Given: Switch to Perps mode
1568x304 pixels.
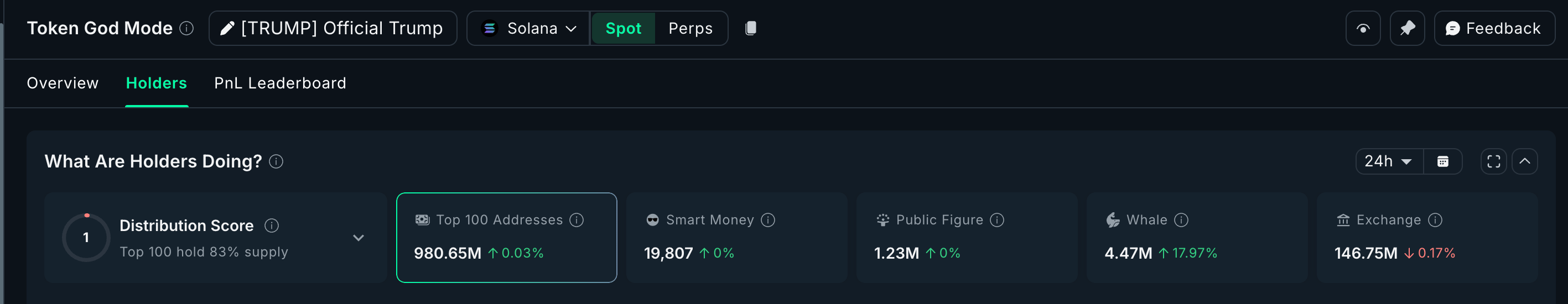Looking at the screenshot, I should 689,28.
